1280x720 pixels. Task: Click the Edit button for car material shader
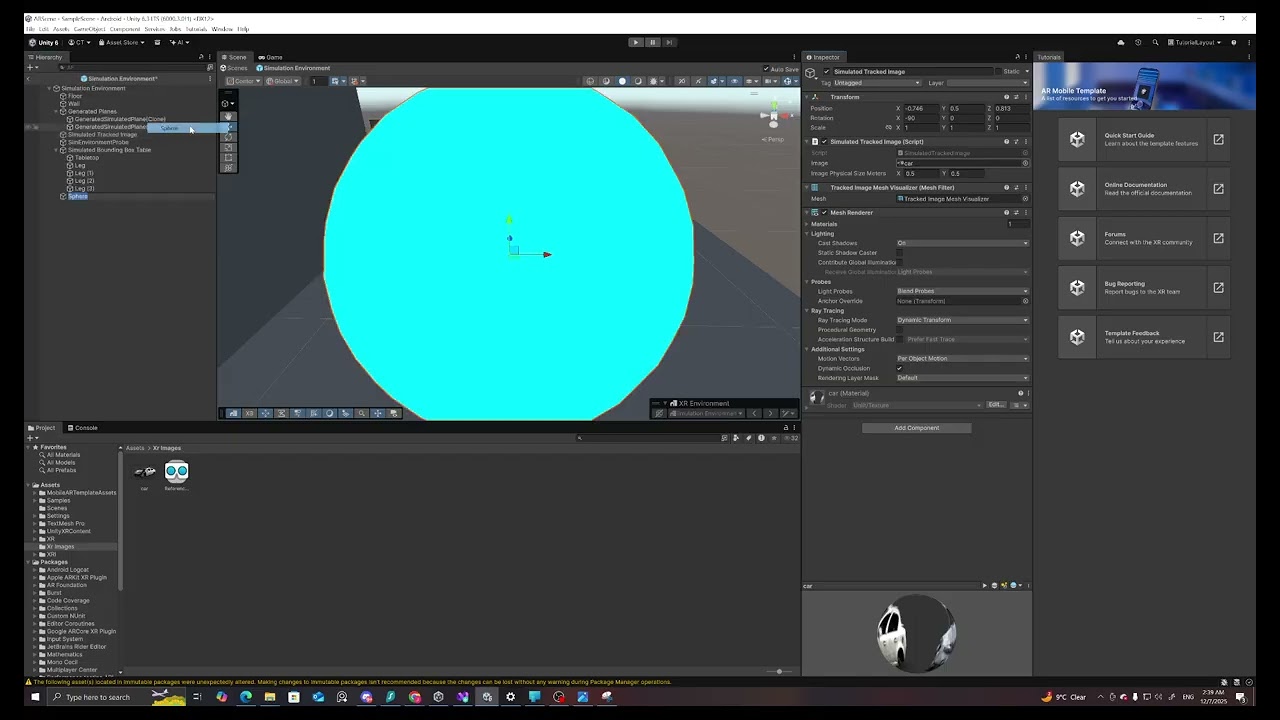(x=995, y=405)
